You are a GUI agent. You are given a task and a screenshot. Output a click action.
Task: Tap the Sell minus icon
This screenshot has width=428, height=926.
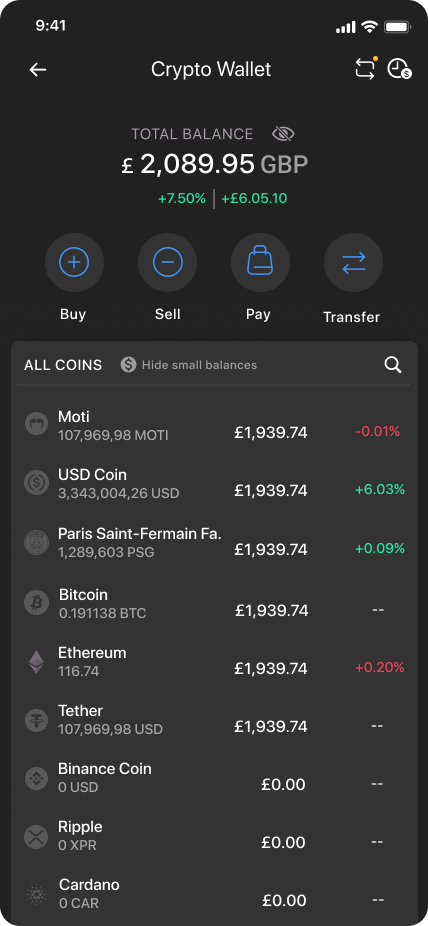pyautogui.click(x=168, y=262)
